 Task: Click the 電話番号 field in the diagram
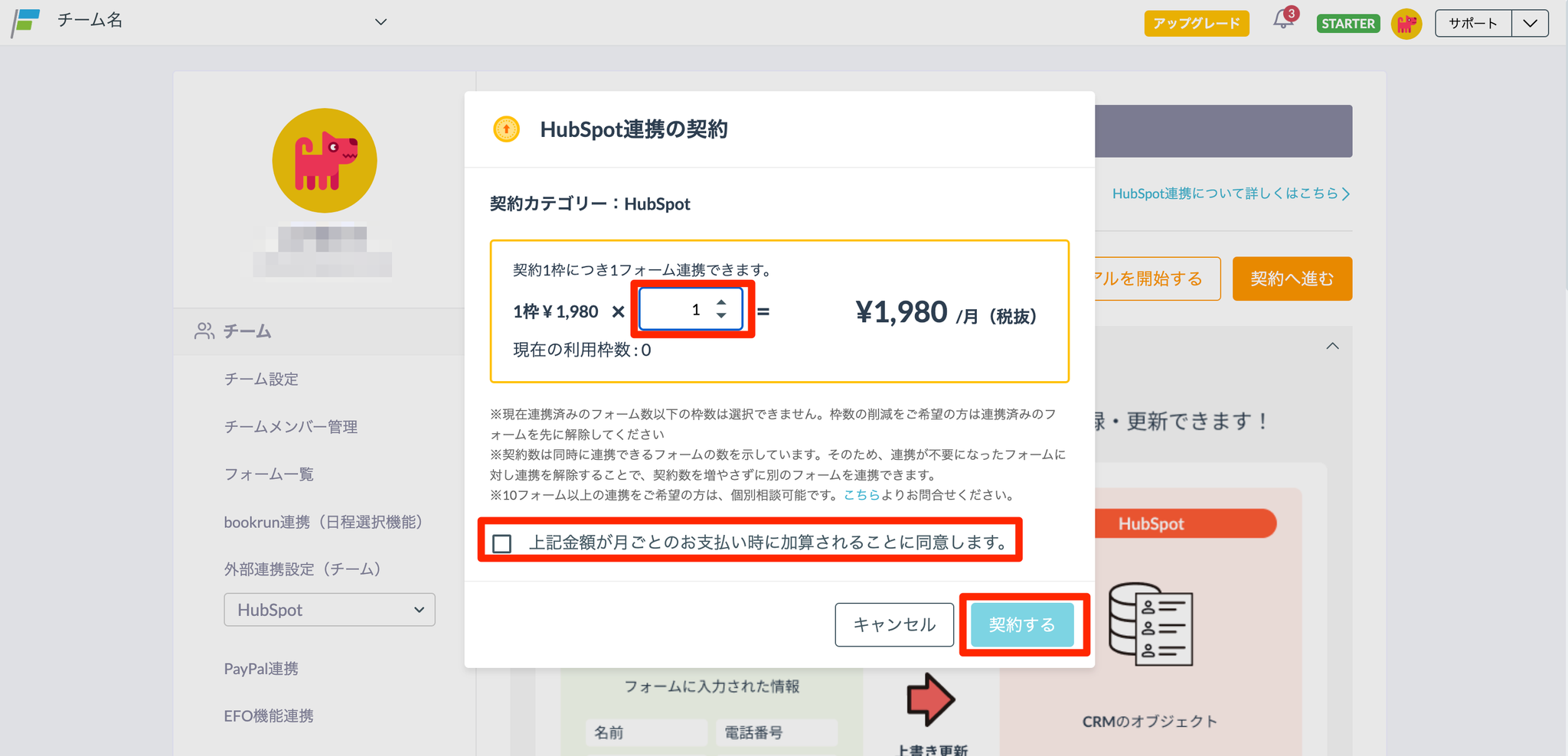coord(776,733)
